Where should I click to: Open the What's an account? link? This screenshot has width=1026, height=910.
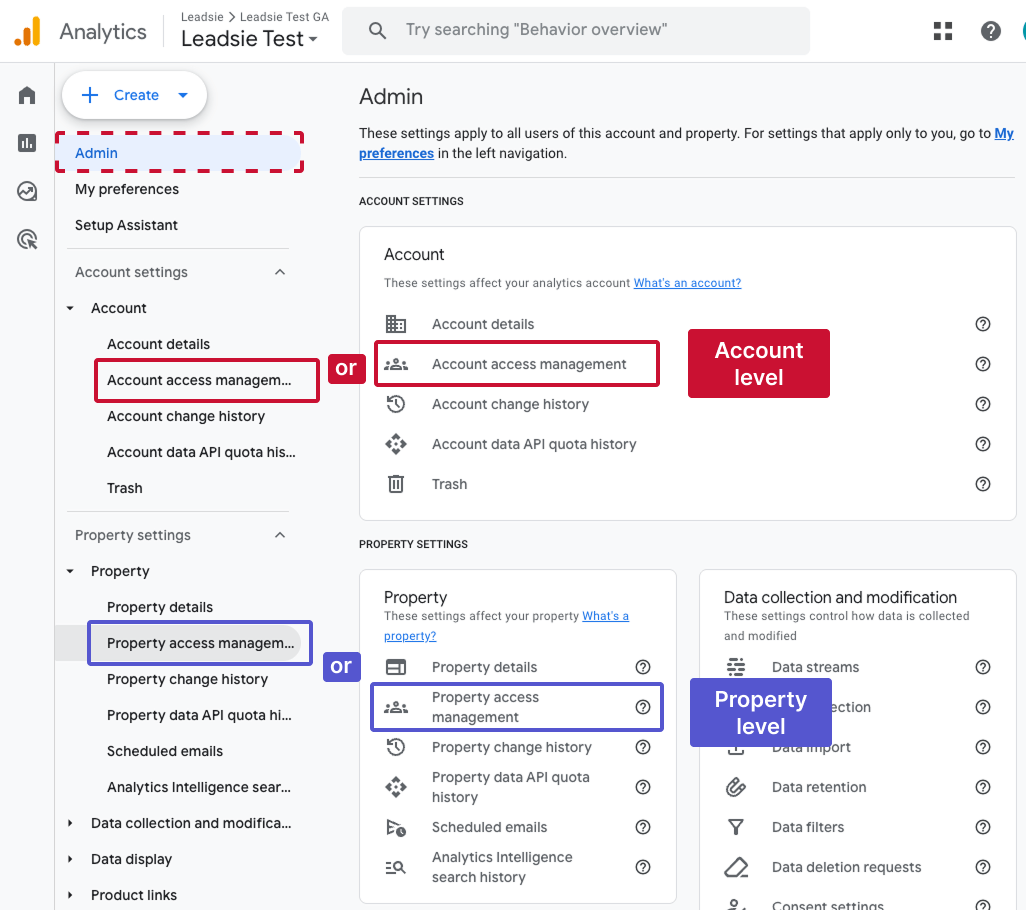pos(687,283)
